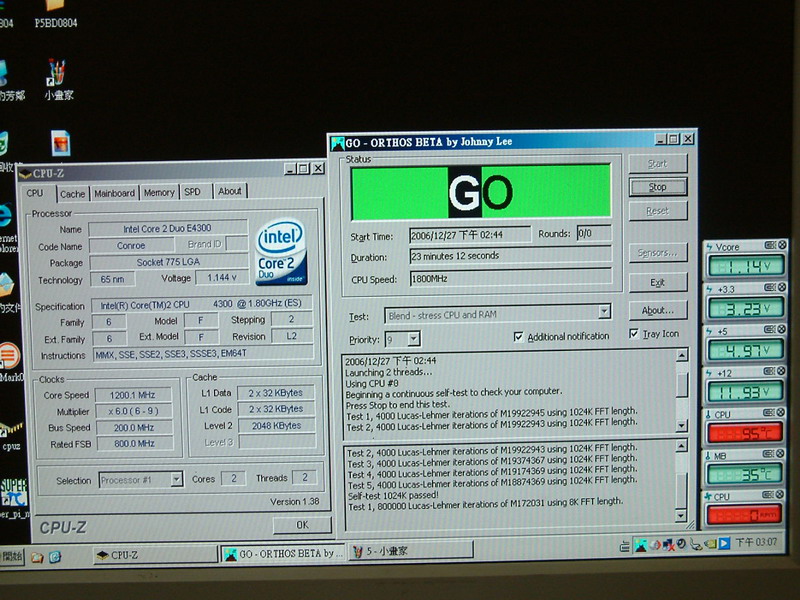
Task: Close the +12 voltage monitor panel
Action: [x=781, y=371]
